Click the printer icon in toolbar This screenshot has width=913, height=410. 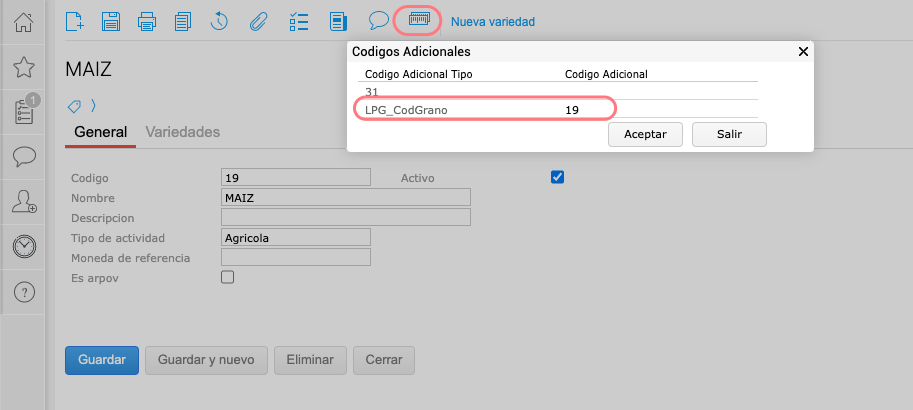(x=146, y=20)
